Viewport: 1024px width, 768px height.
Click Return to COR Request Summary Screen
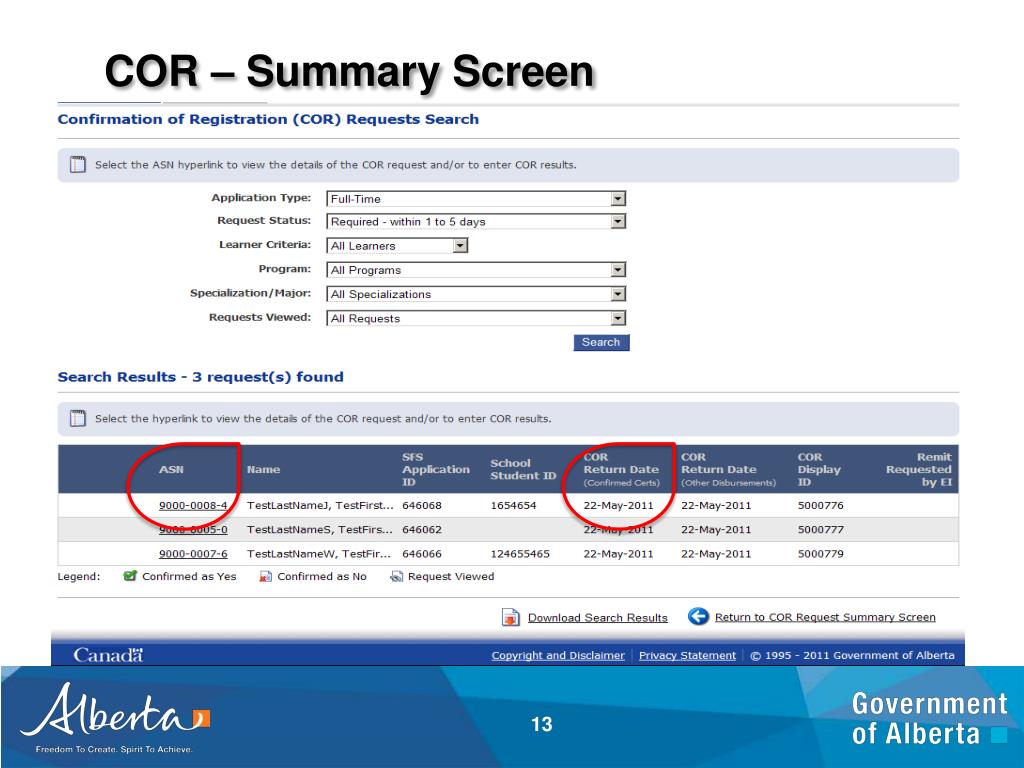click(825, 617)
